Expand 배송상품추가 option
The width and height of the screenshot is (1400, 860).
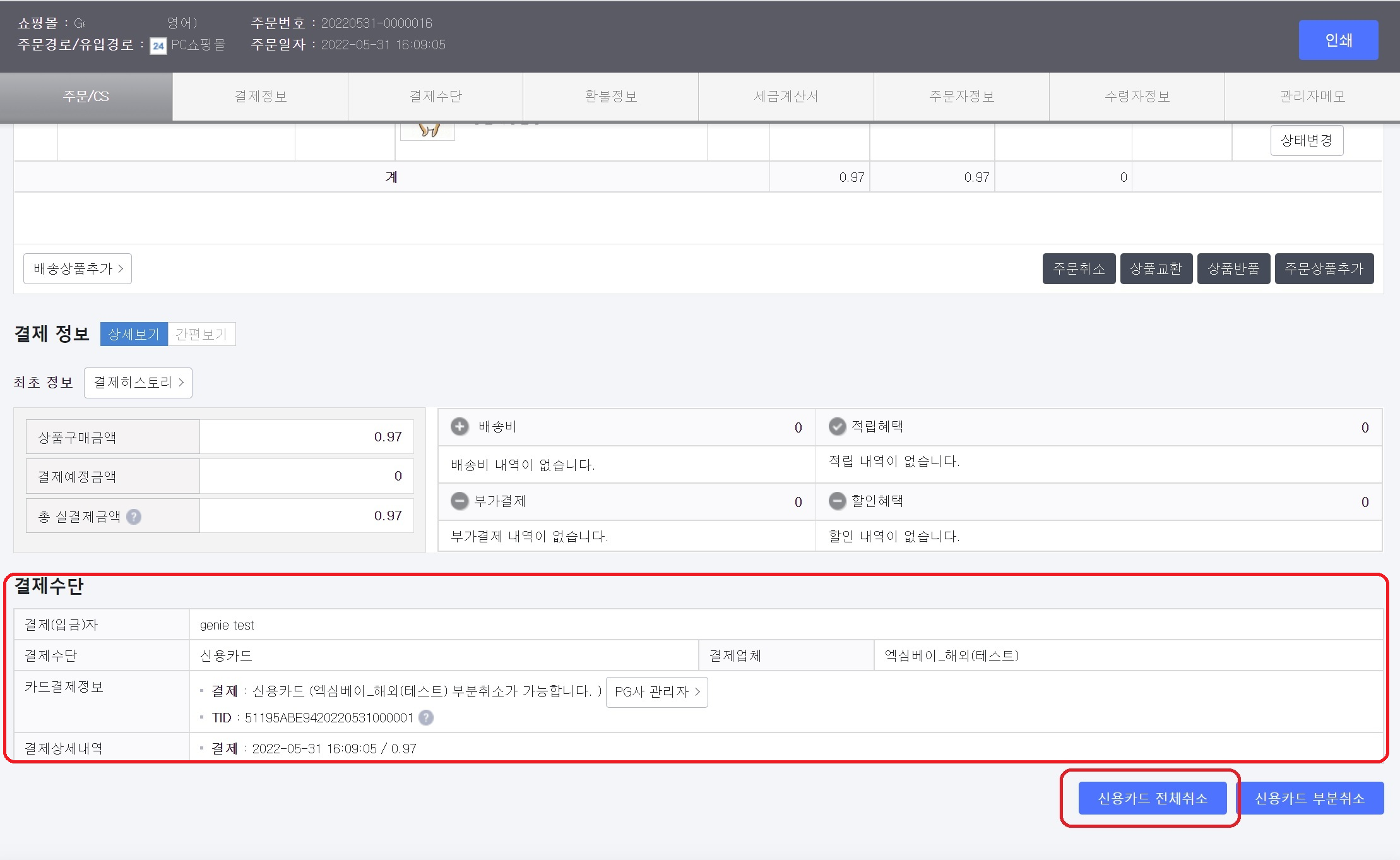[x=78, y=269]
